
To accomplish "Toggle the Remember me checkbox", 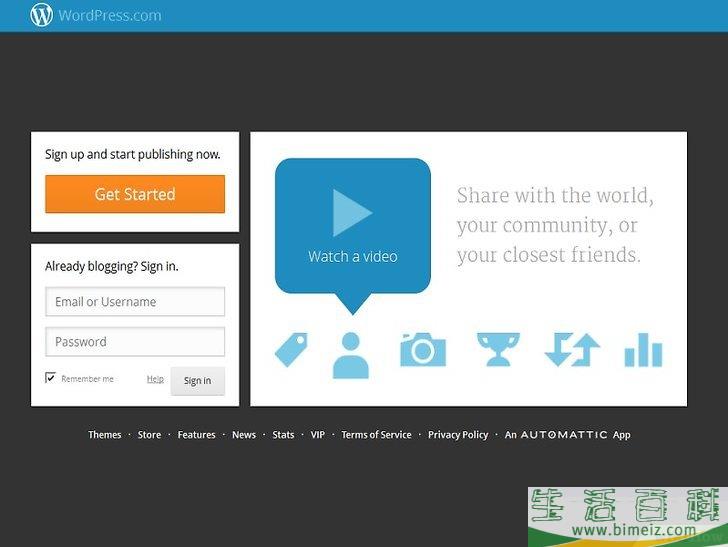I will 50,378.
